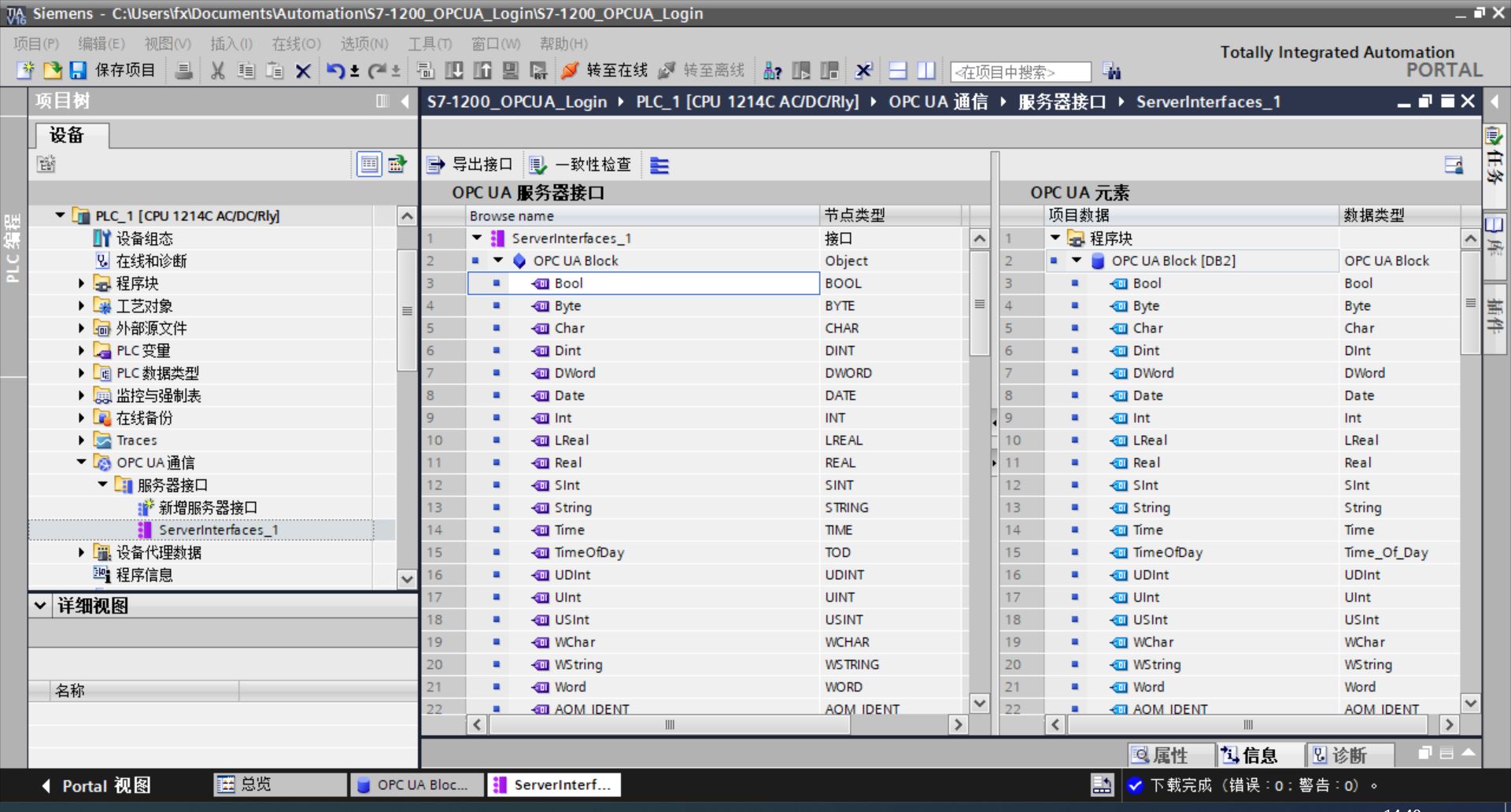Collapse the OPC UA Block node

497,260
